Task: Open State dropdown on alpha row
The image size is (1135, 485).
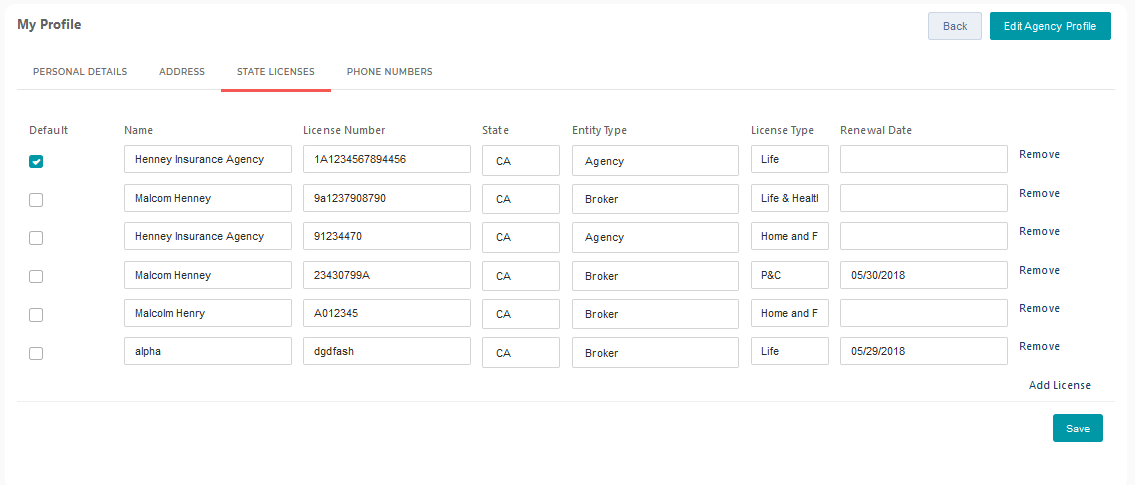Action: click(521, 353)
